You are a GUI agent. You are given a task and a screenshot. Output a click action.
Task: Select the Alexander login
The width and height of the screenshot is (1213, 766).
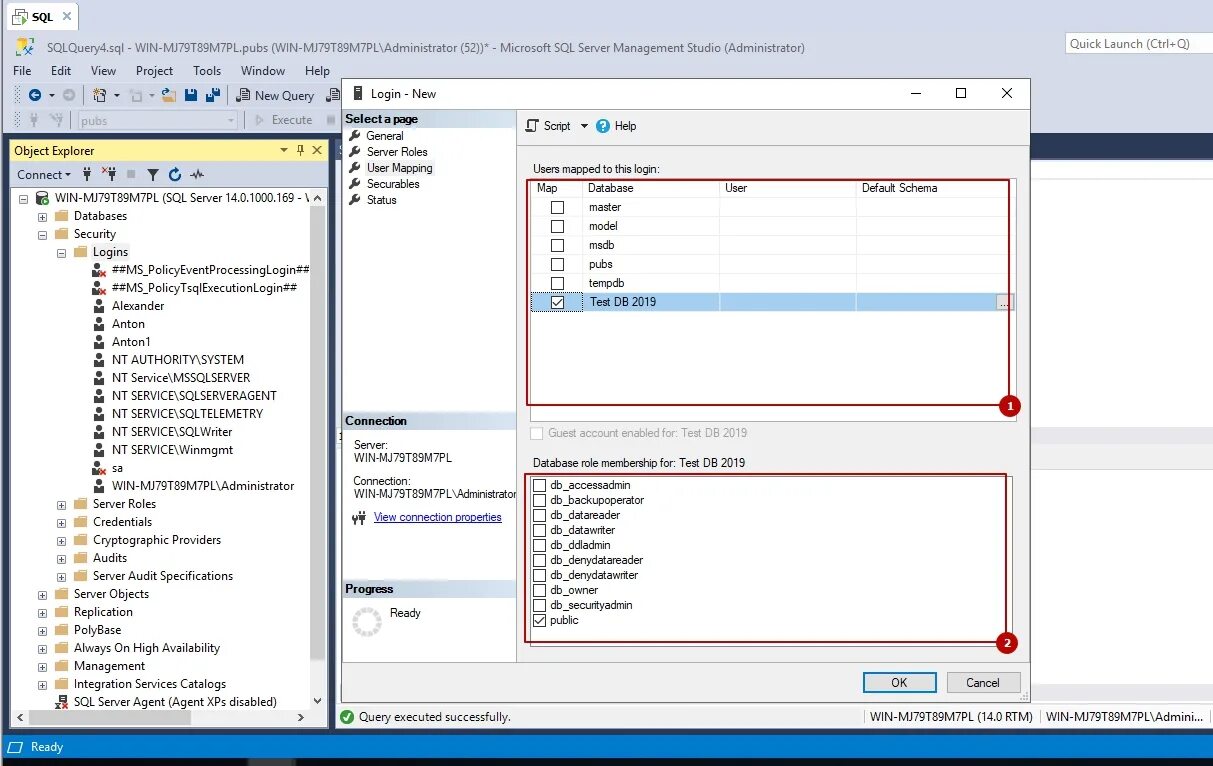[x=138, y=306]
